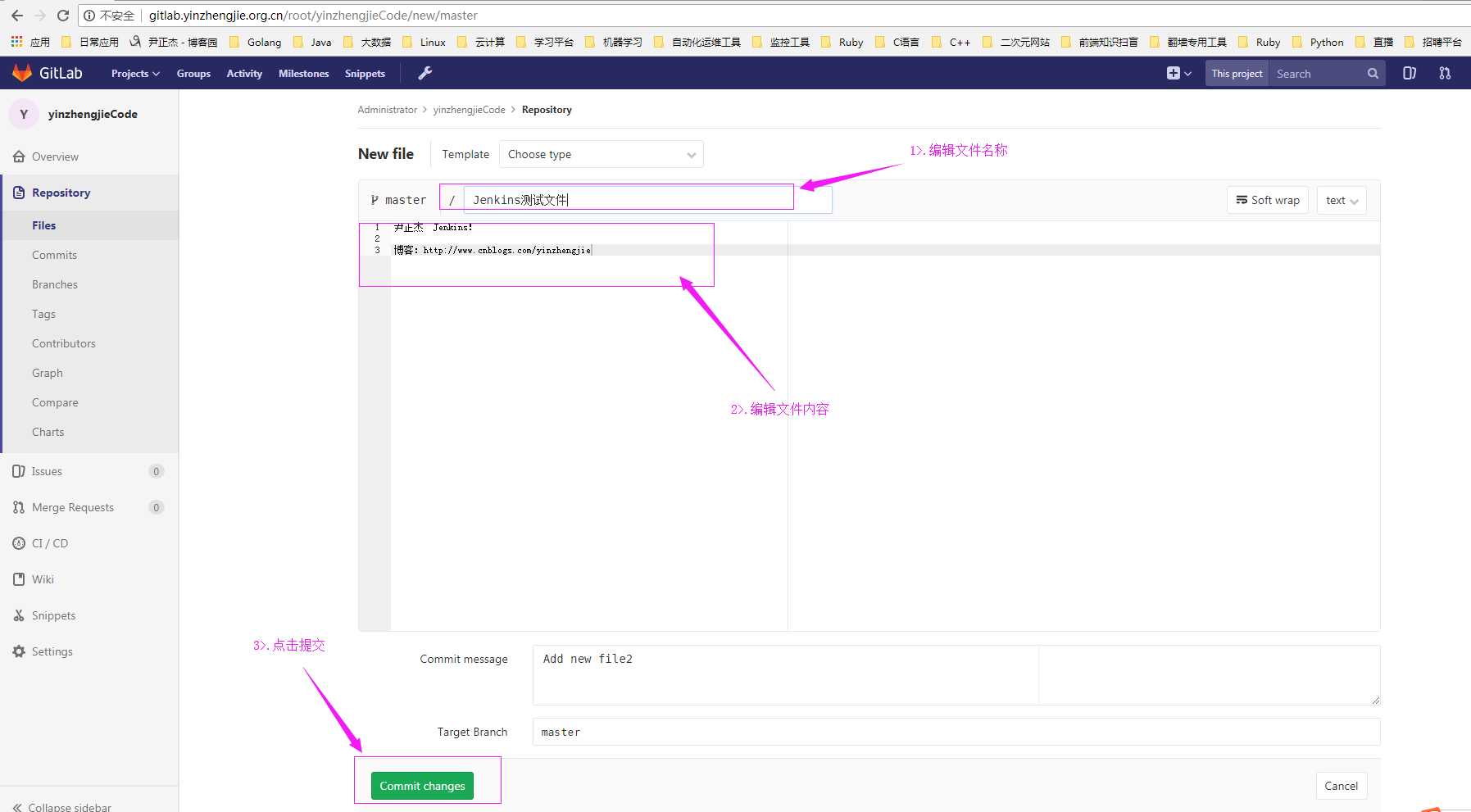Open the admin area wrench icon
This screenshot has height=812, width=1471.
(x=425, y=73)
